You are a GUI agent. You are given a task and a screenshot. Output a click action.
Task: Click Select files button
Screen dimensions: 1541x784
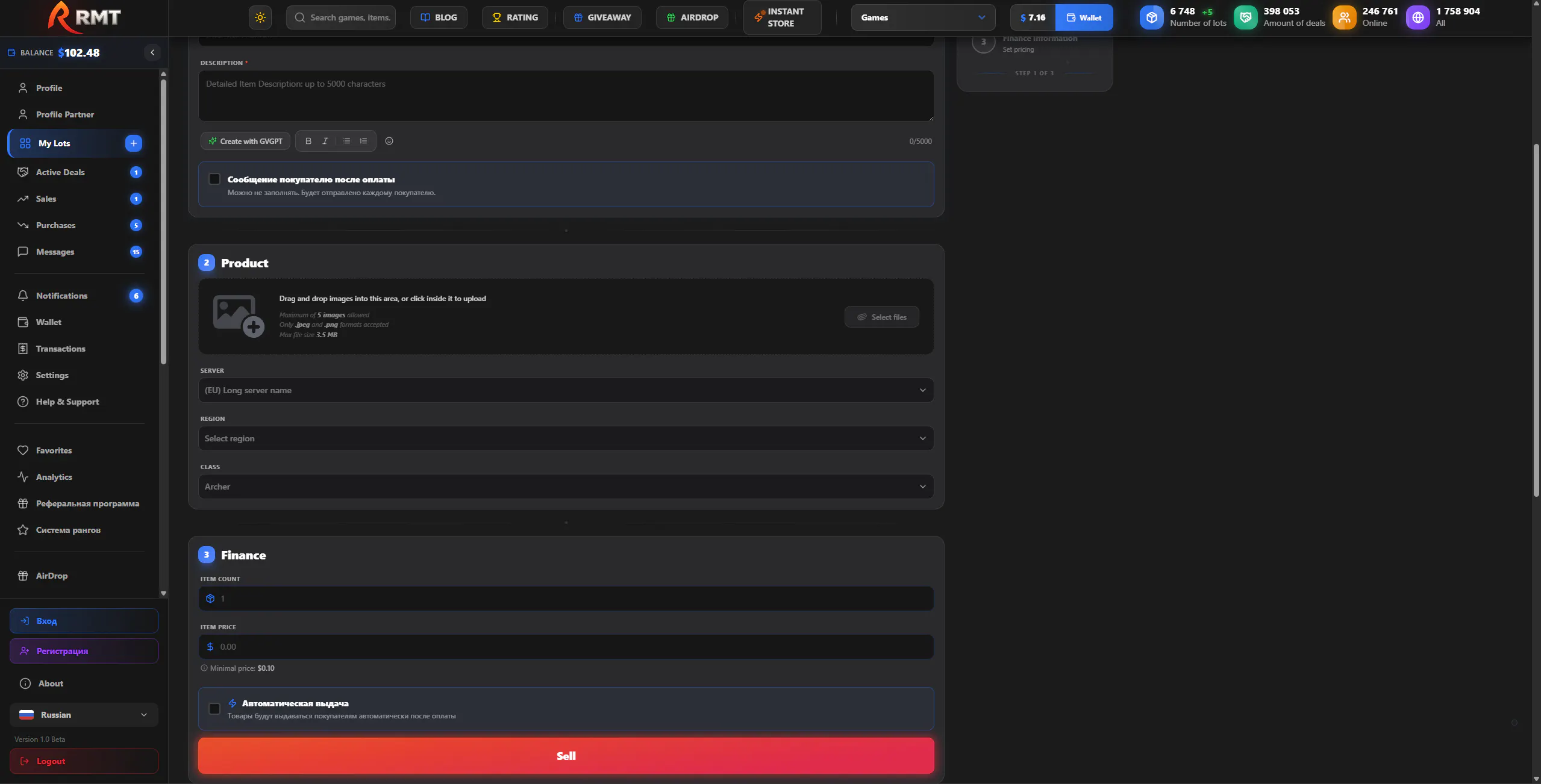click(x=881, y=317)
